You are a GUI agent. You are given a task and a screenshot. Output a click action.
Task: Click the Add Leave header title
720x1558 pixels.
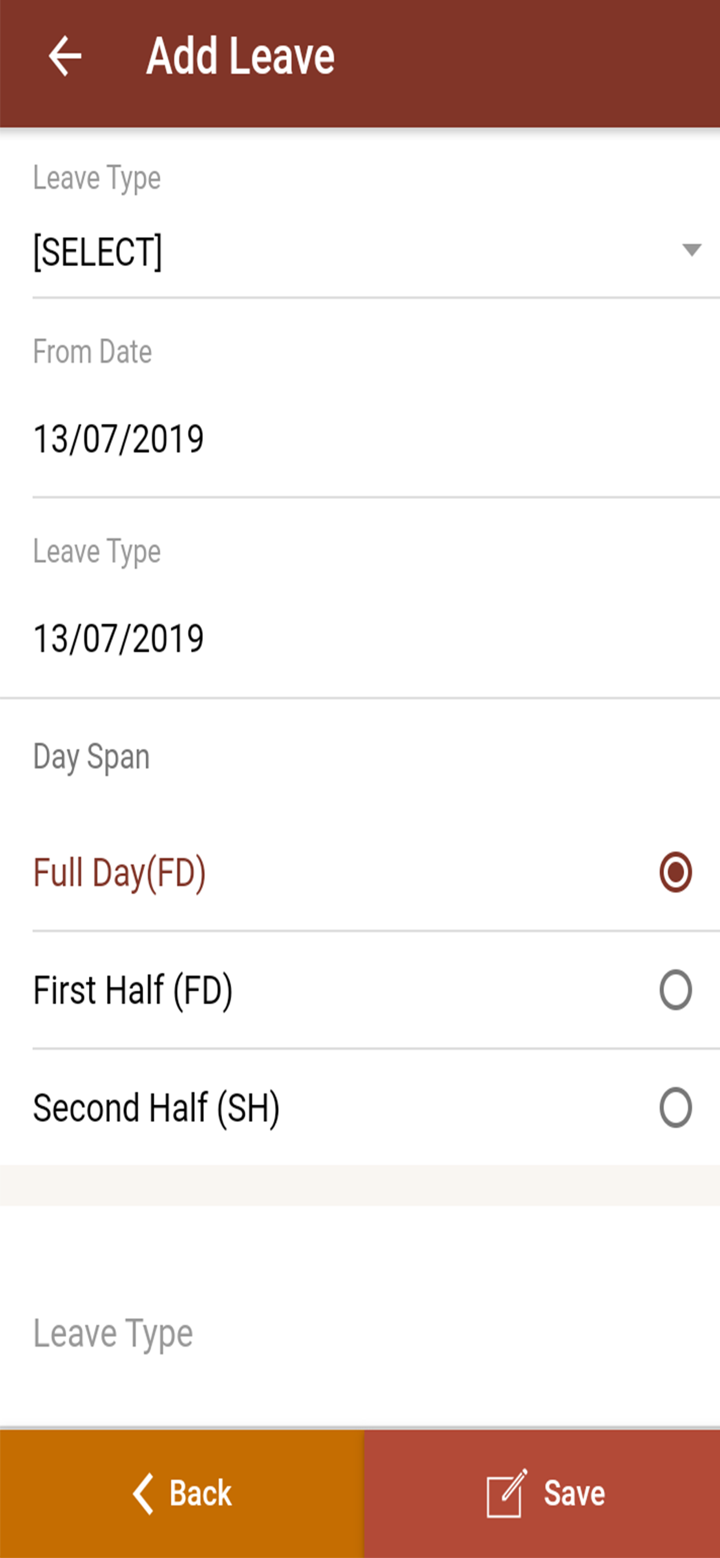point(240,57)
